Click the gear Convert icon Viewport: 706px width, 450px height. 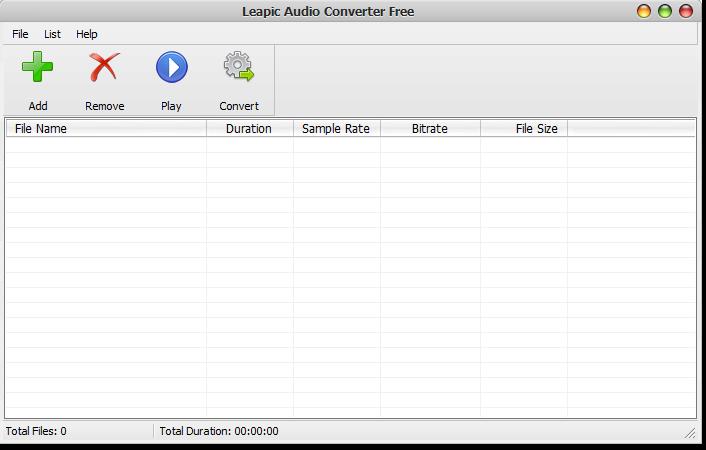(x=238, y=69)
